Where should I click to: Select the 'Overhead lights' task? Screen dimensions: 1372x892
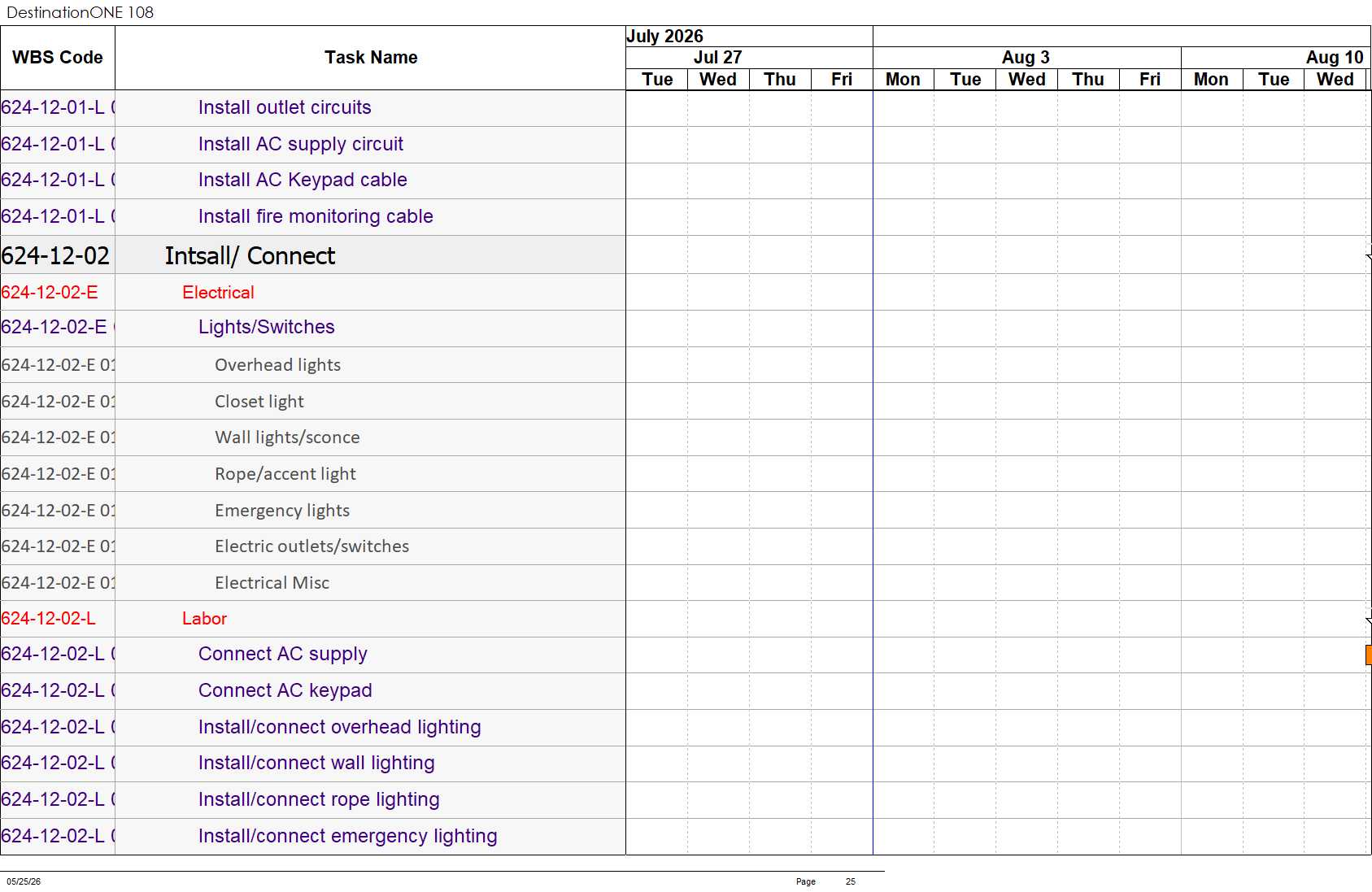pyautogui.click(x=277, y=365)
